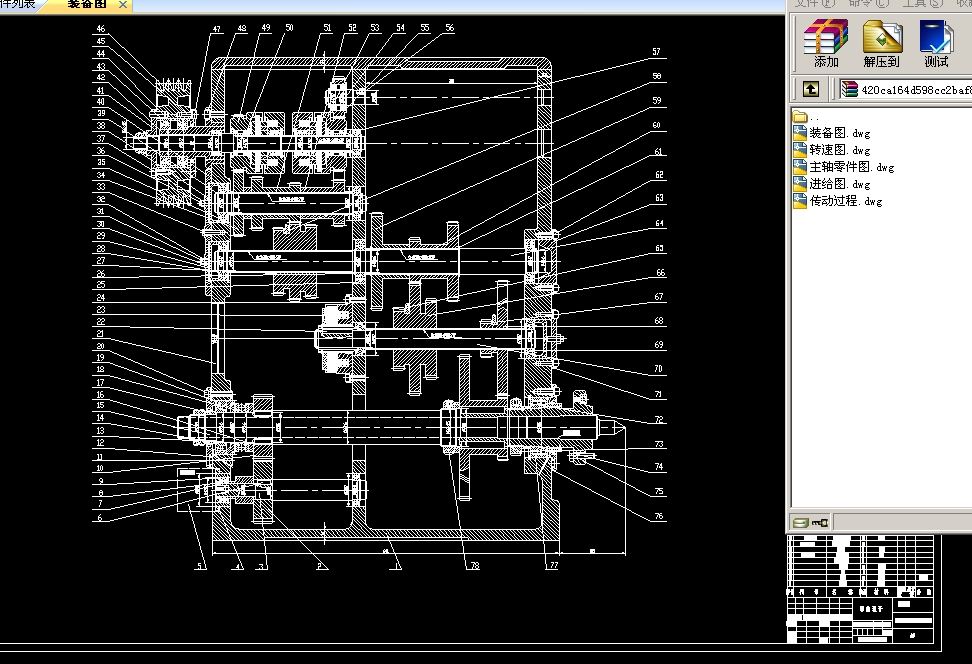Image resolution: width=972 pixels, height=664 pixels.
Task: Open the 命令(C) menu
Action: pyautogui.click(x=868, y=3)
